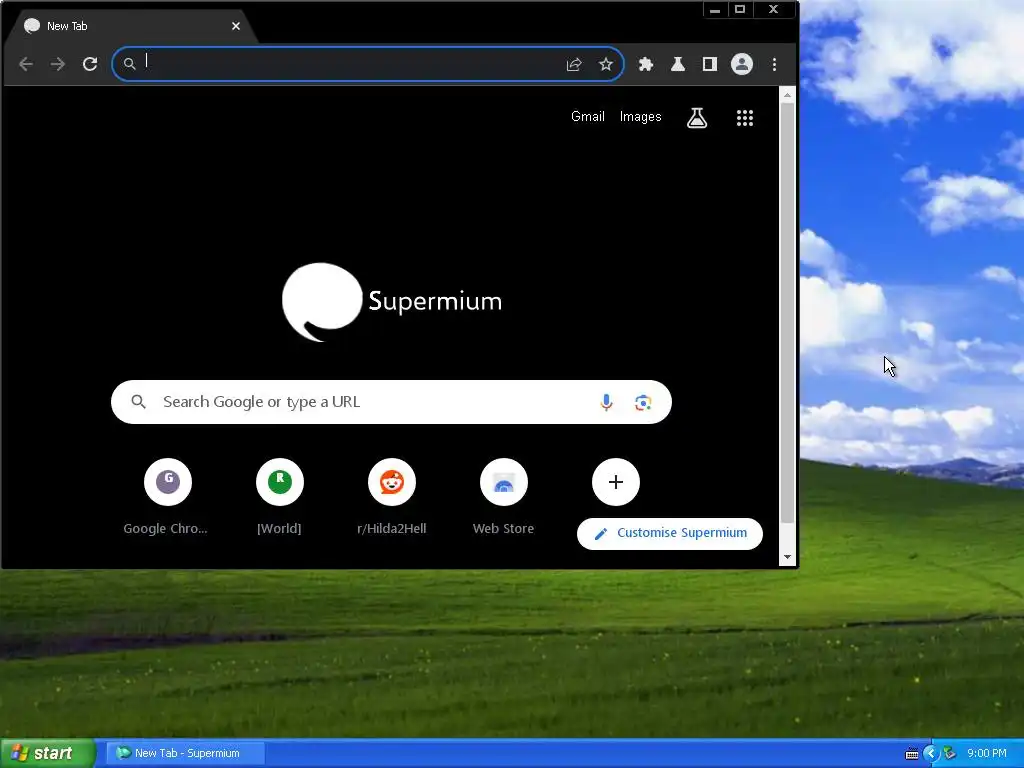Search by image with the Lens icon
Viewport: 1024px width, 768px height.
(643, 402)
